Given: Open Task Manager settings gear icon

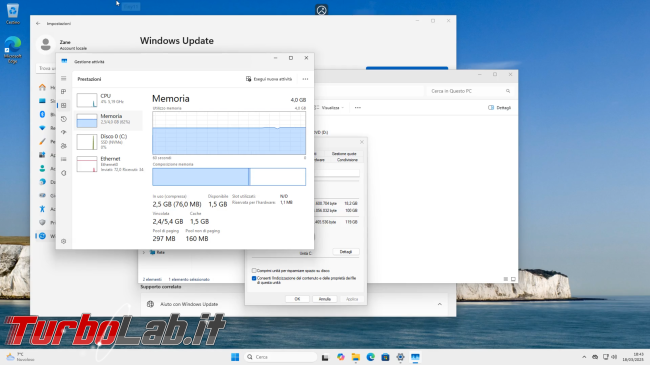Looking at the screenshot, I should [x=63, y=241].
